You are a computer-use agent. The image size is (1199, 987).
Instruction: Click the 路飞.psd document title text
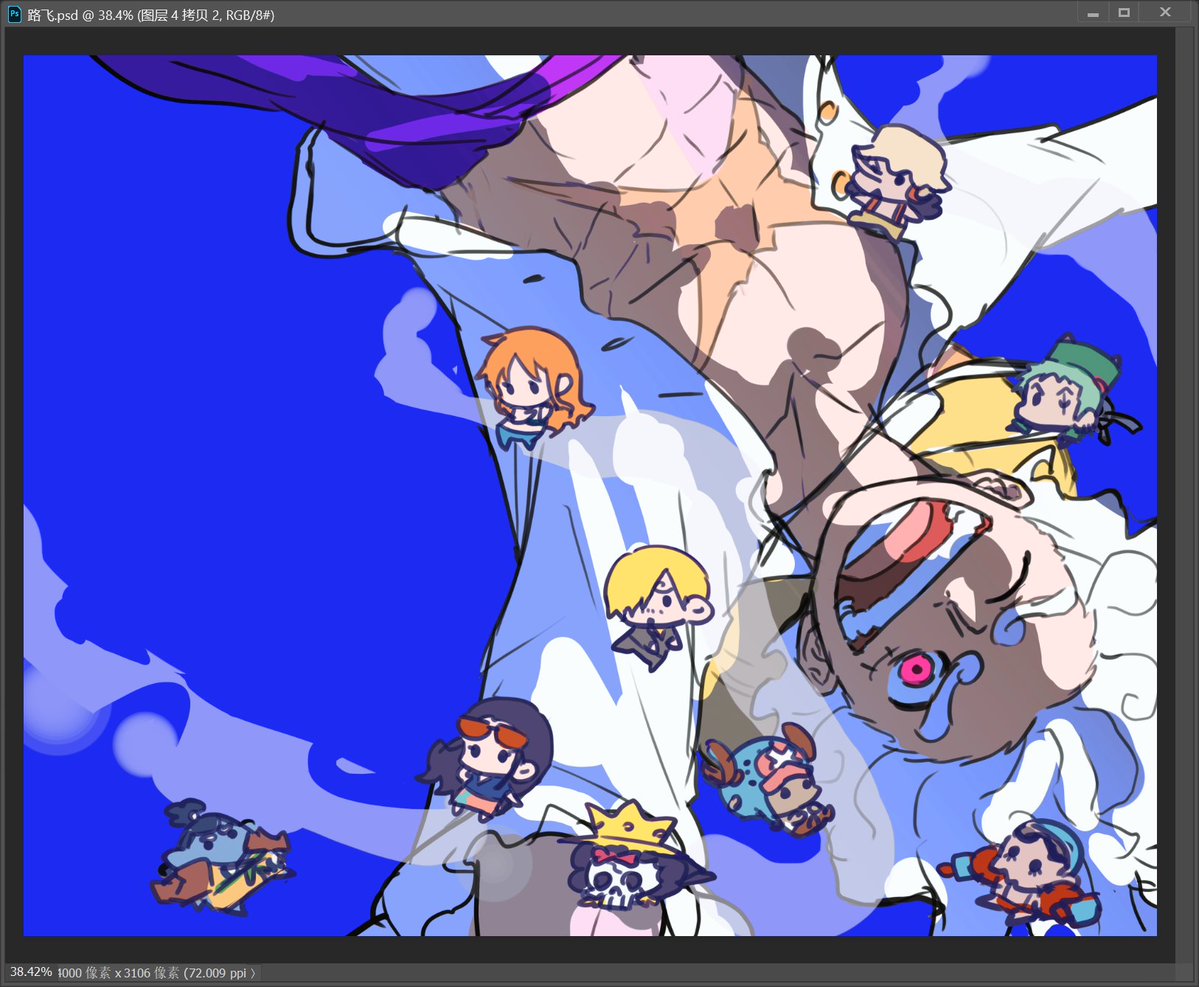[151, 15]
